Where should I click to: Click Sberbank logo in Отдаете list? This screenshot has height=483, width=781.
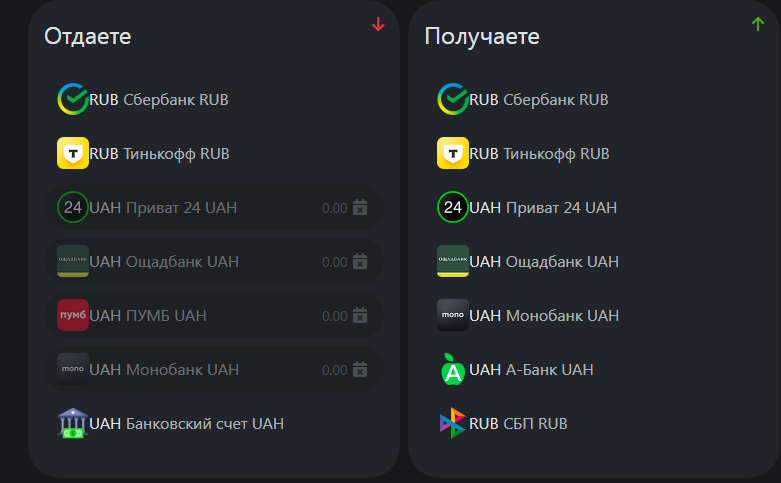[73, 99]
